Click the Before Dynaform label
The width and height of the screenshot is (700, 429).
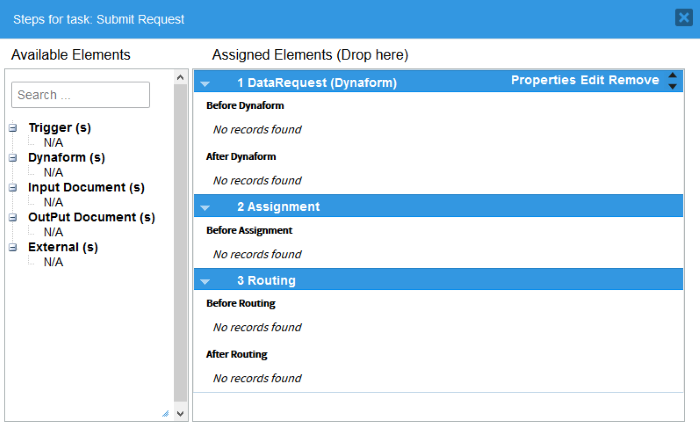tap(245, 106)
